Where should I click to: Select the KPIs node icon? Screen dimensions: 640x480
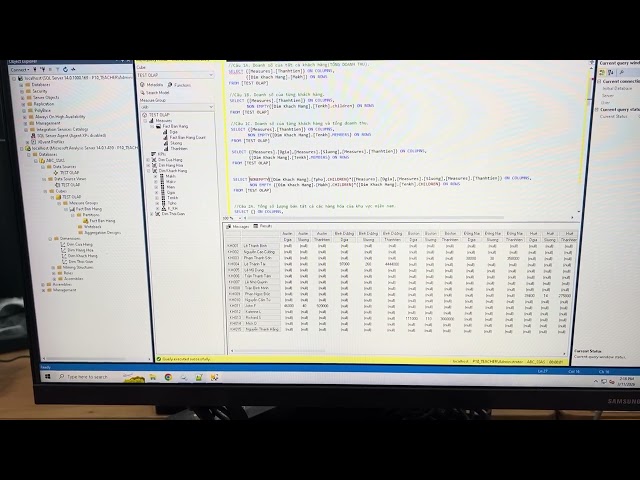[x=154, y=154]
